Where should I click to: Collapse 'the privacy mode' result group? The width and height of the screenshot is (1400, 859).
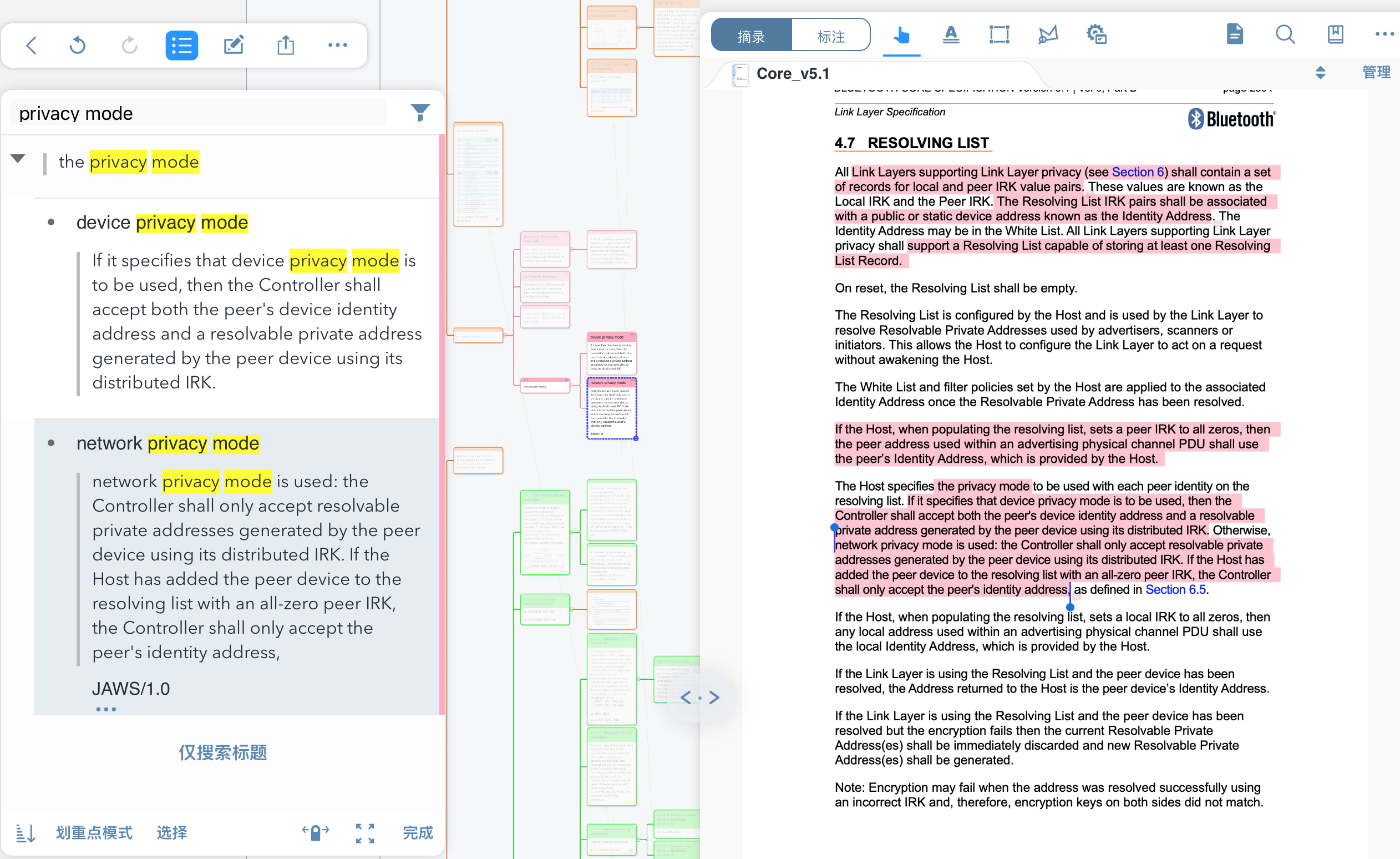[x=18, y=159]
